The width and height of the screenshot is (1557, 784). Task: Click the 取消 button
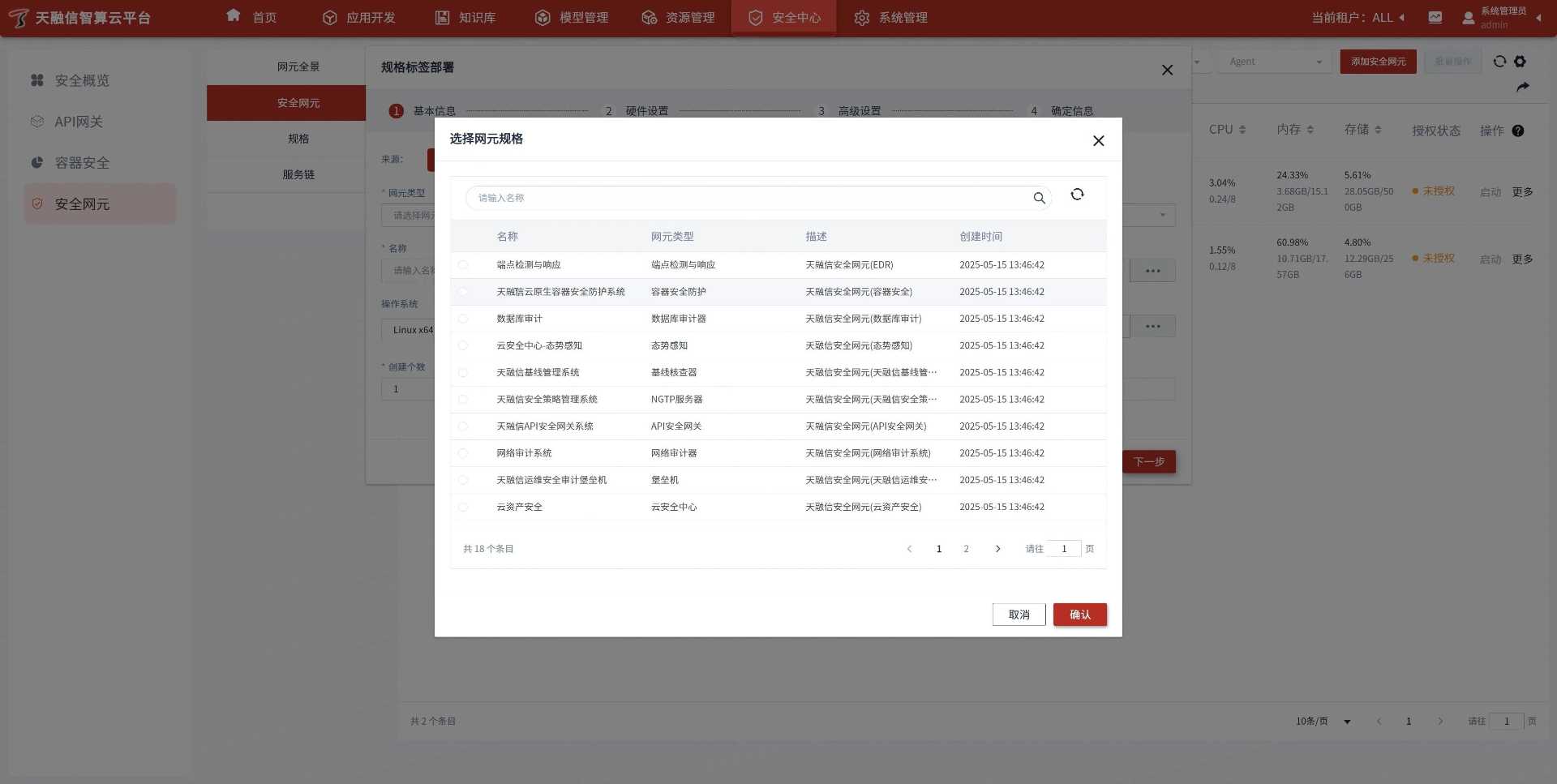tap(1019, 615)
